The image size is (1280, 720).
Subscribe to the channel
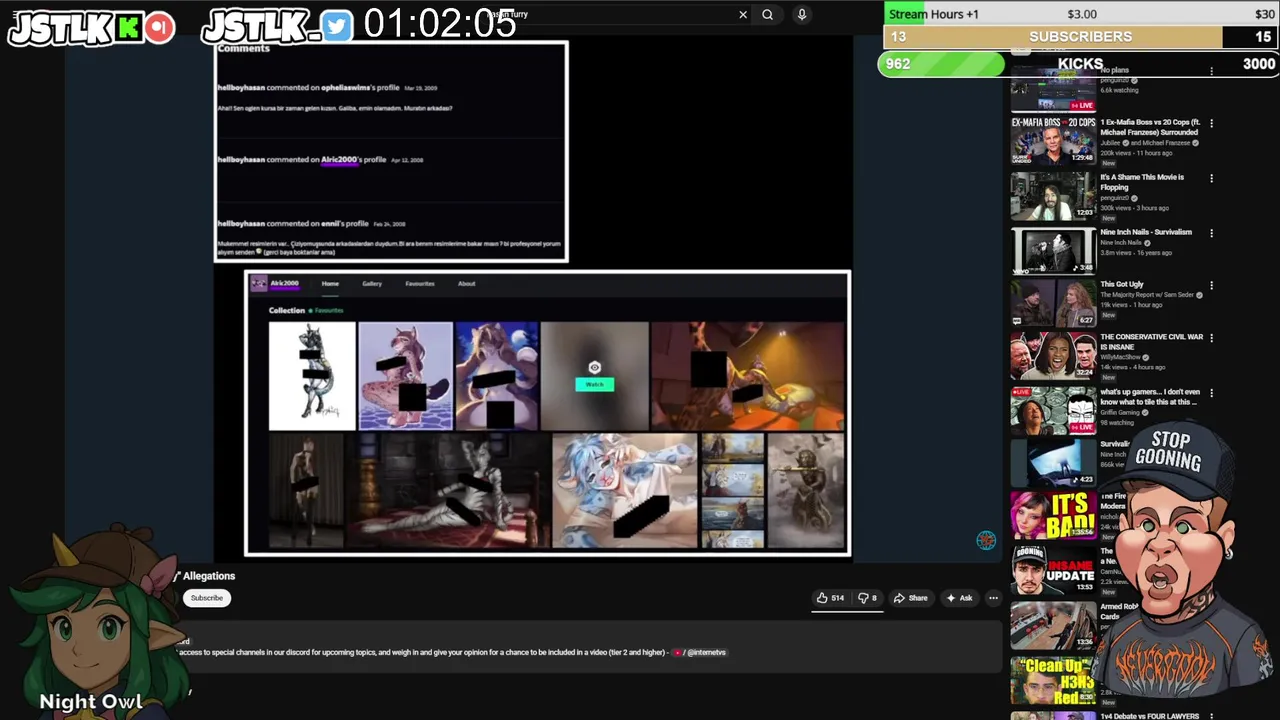[x=207, y=598]
